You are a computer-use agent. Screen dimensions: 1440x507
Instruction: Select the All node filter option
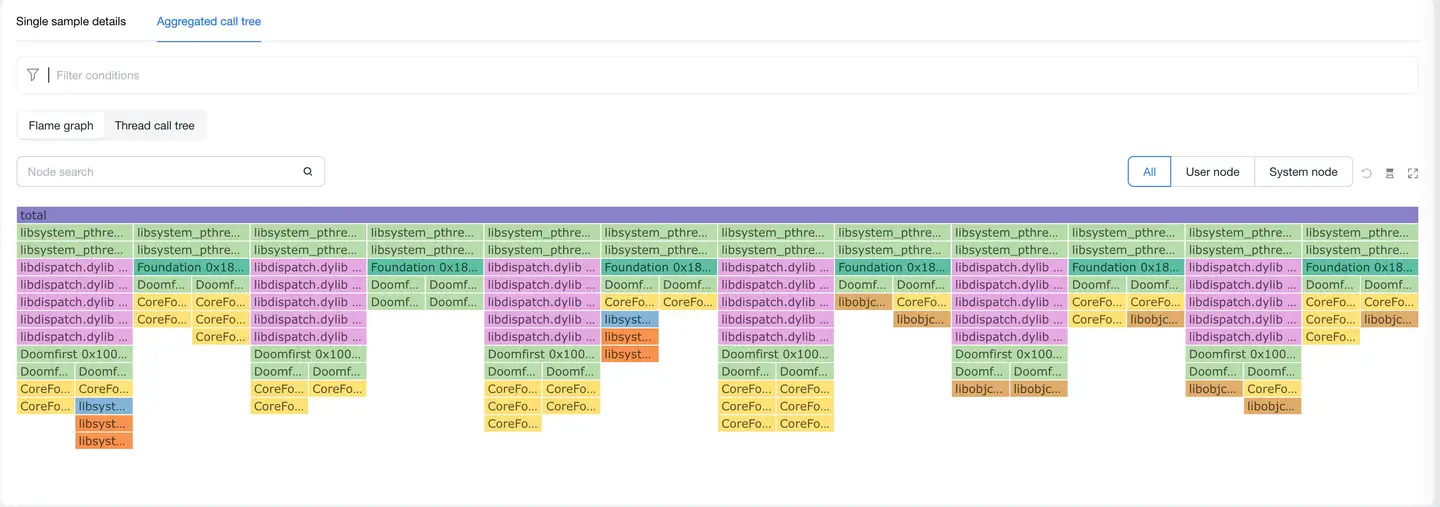point(1149,172)
